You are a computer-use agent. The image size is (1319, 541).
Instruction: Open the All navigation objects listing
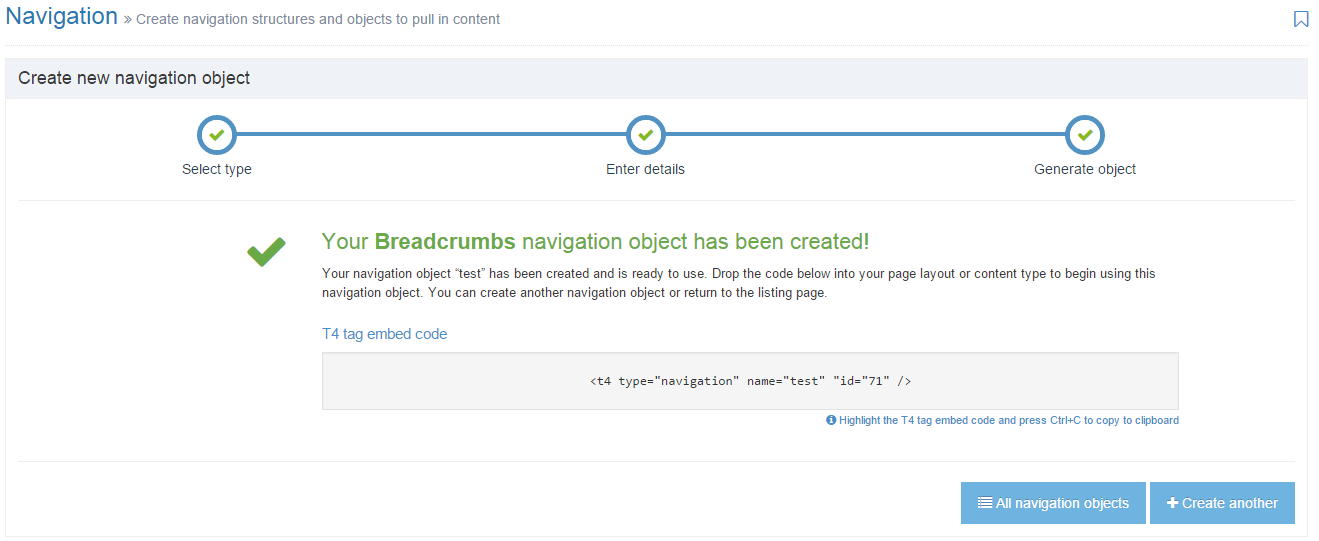pyautogui.click(x=1053, y=503)
